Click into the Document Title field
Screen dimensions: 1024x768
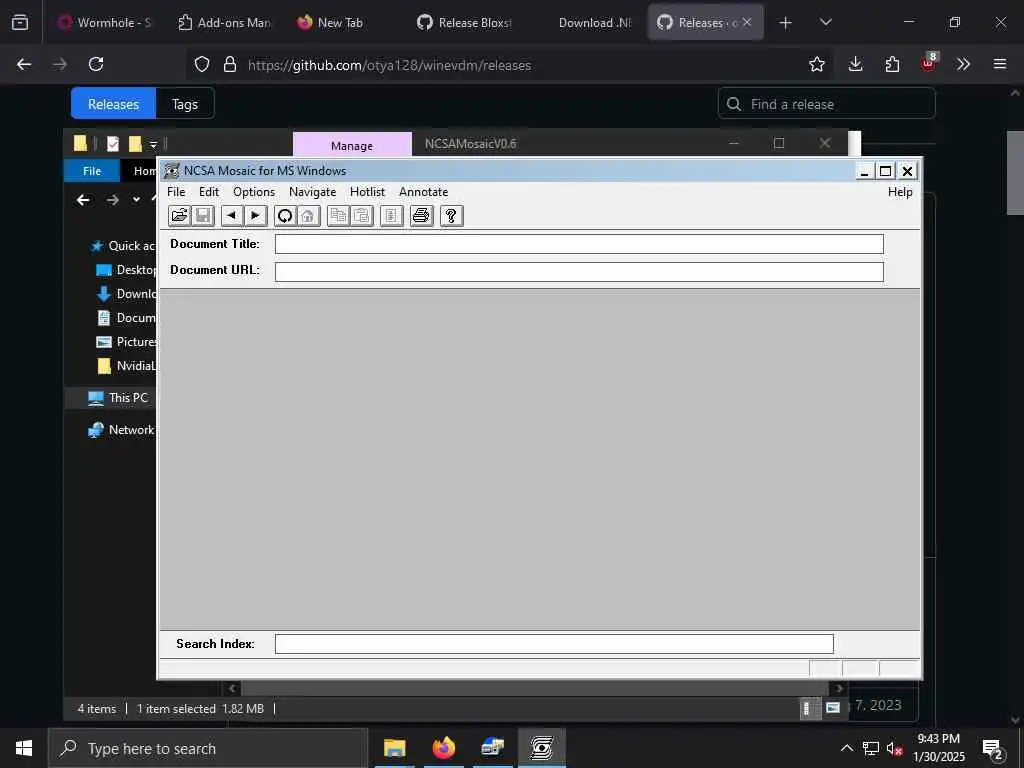[x=579, y=244]
